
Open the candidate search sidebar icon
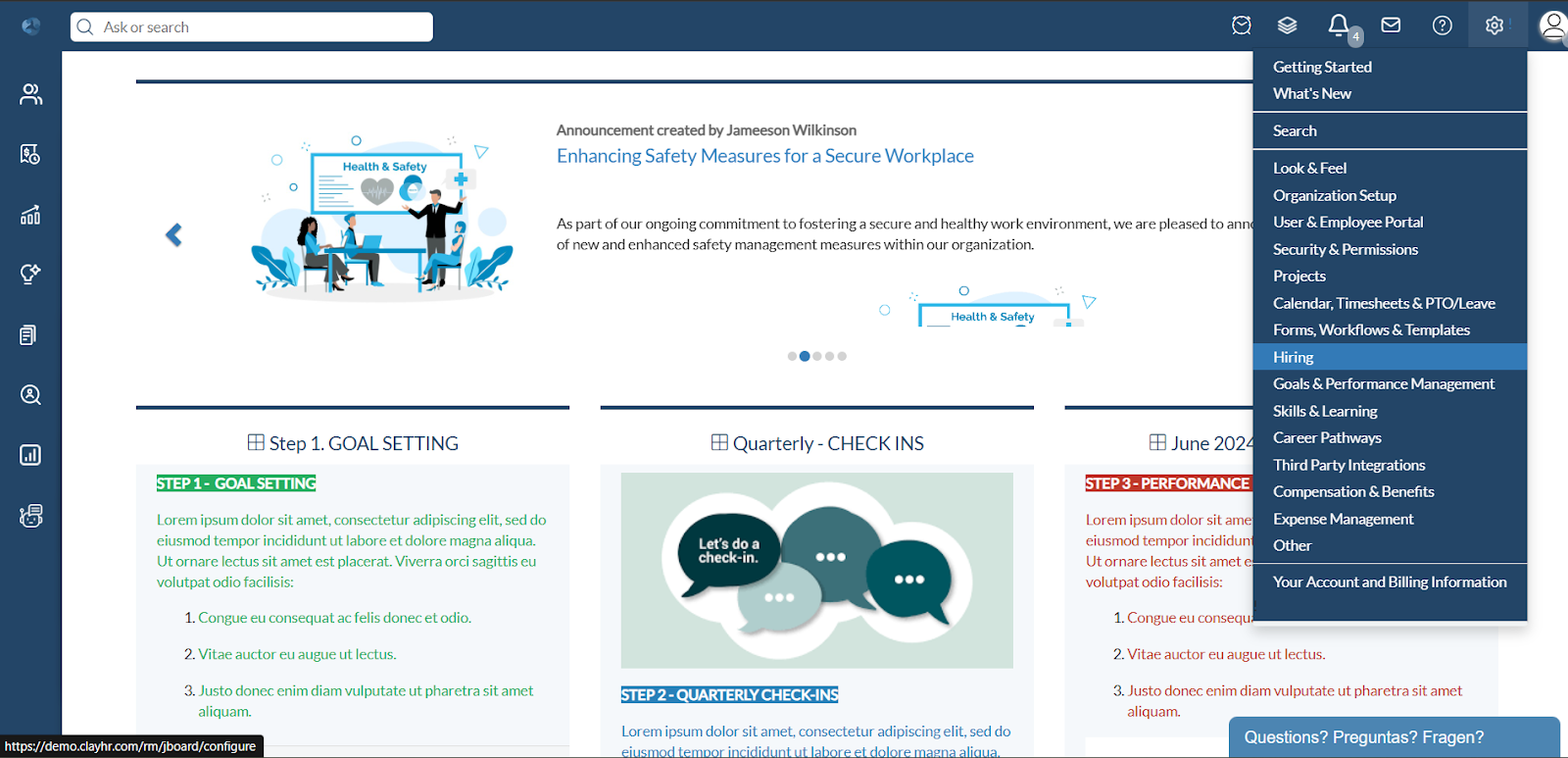coord(30,395)
